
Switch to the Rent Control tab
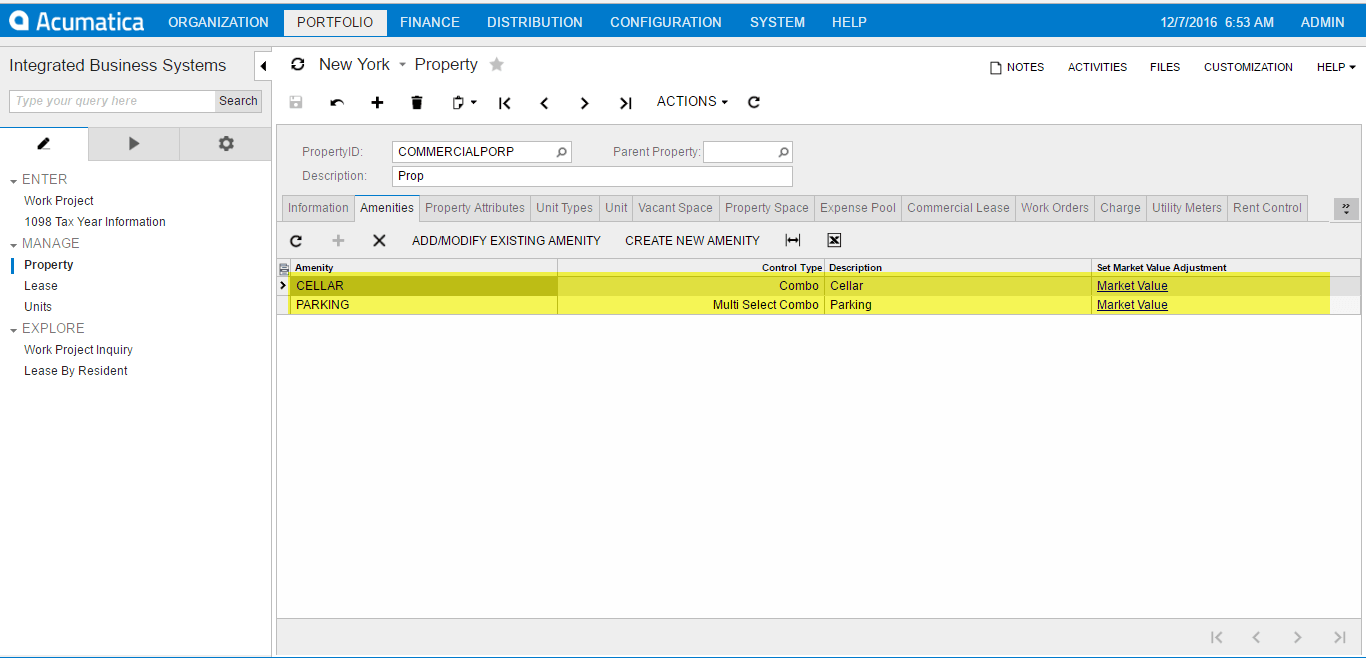pos(1267,208)
